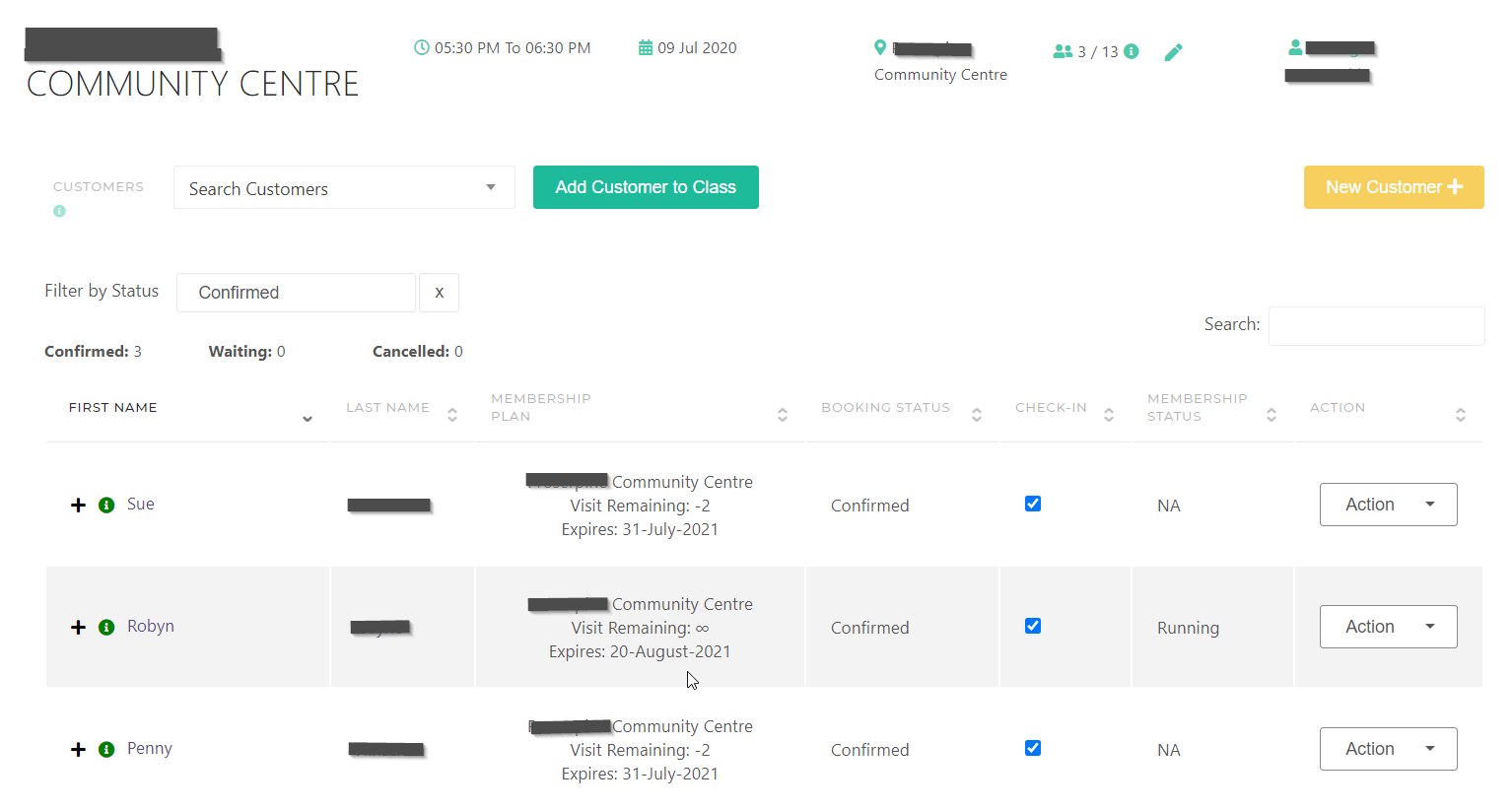Open the Action dropdown for Sue
Image resolution: width=1512 pixels, height=811 pixels.
tap(1388, 505)
